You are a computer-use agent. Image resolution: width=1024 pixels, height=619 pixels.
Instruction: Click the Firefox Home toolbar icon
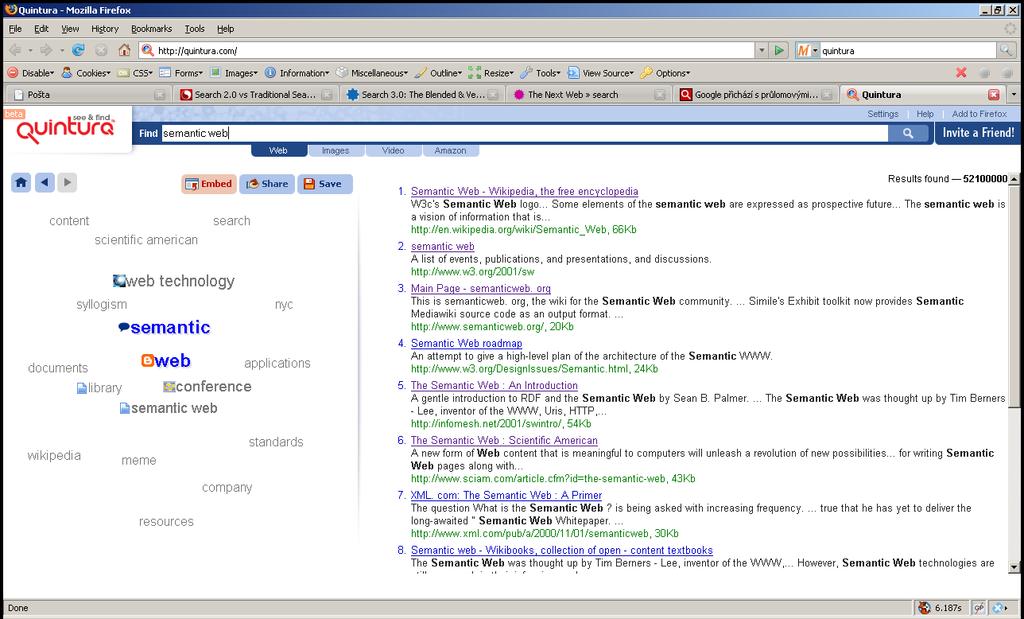[x=124, y=50]
